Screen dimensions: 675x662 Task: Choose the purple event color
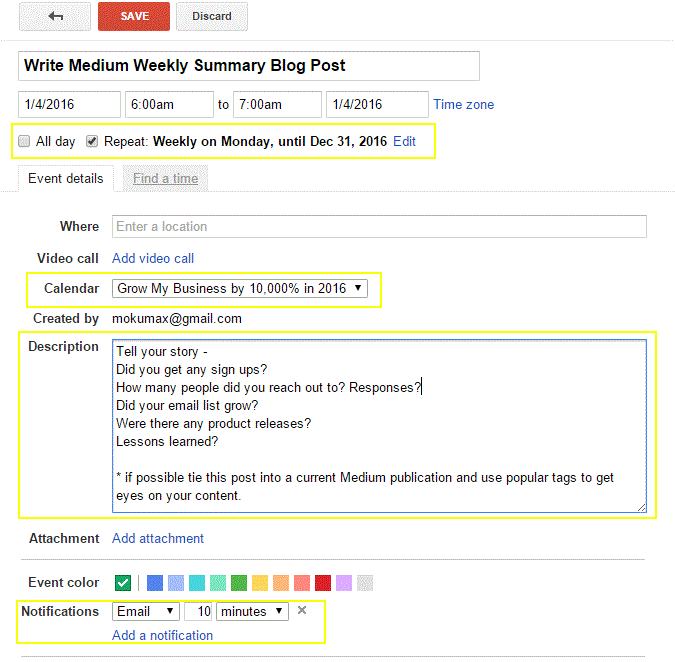pos(344,583)
